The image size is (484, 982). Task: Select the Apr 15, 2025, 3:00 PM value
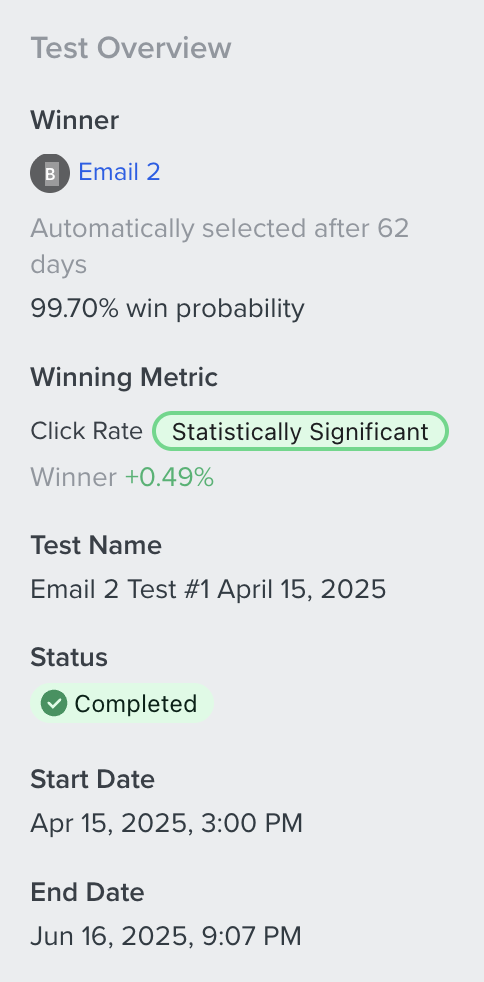pos(167,824)
